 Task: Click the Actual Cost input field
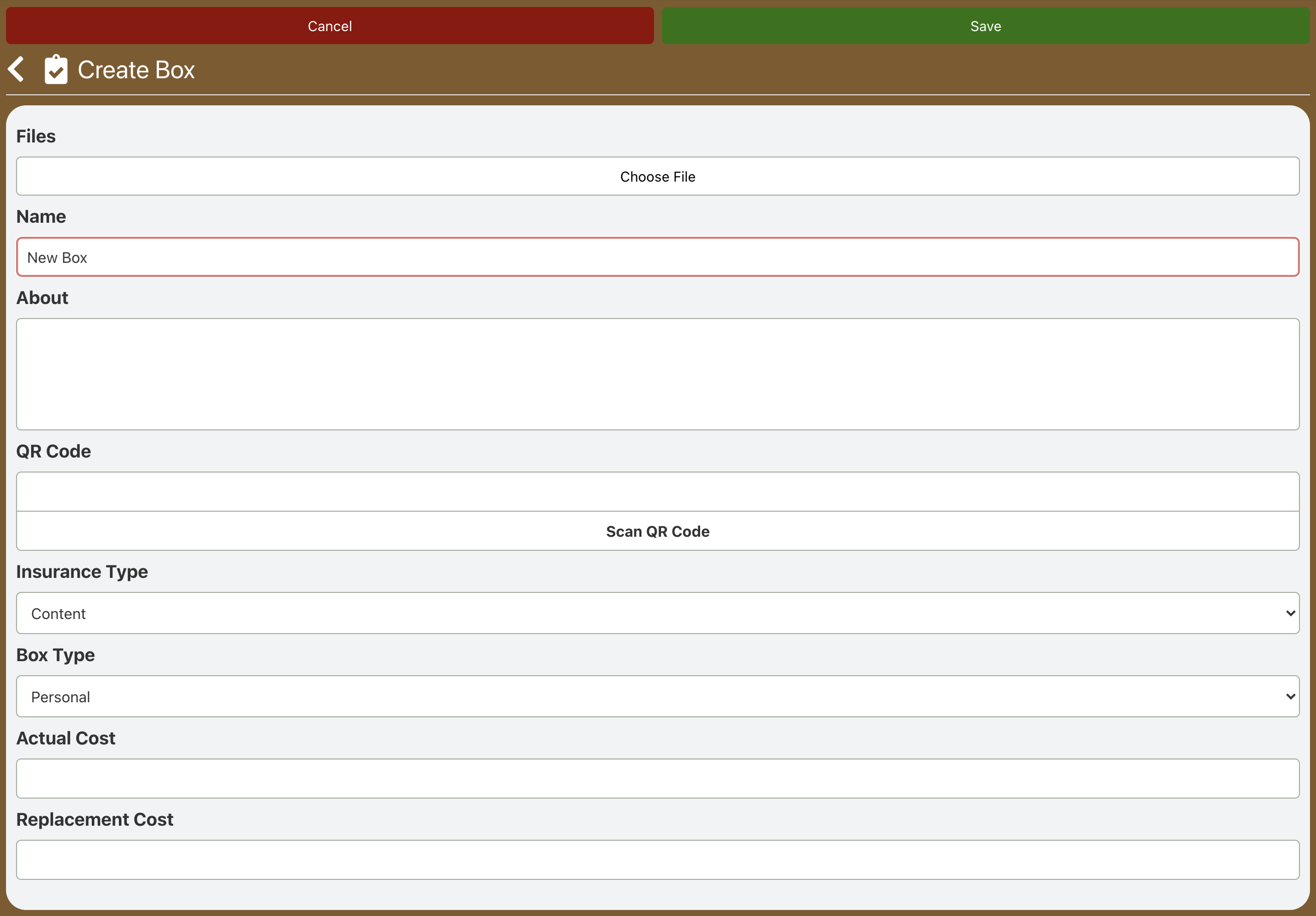[x=657, y=779]
